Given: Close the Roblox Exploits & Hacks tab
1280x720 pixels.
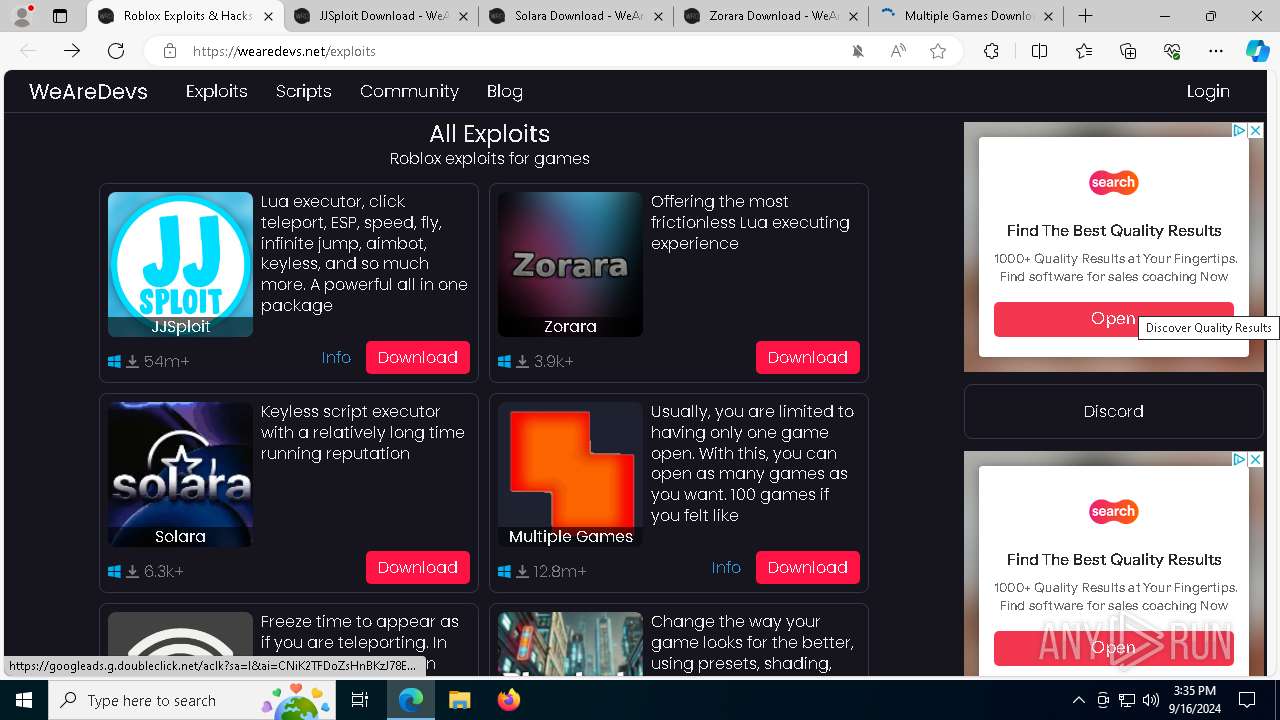Looking at the screenshot, I should (x=267, y=16).
